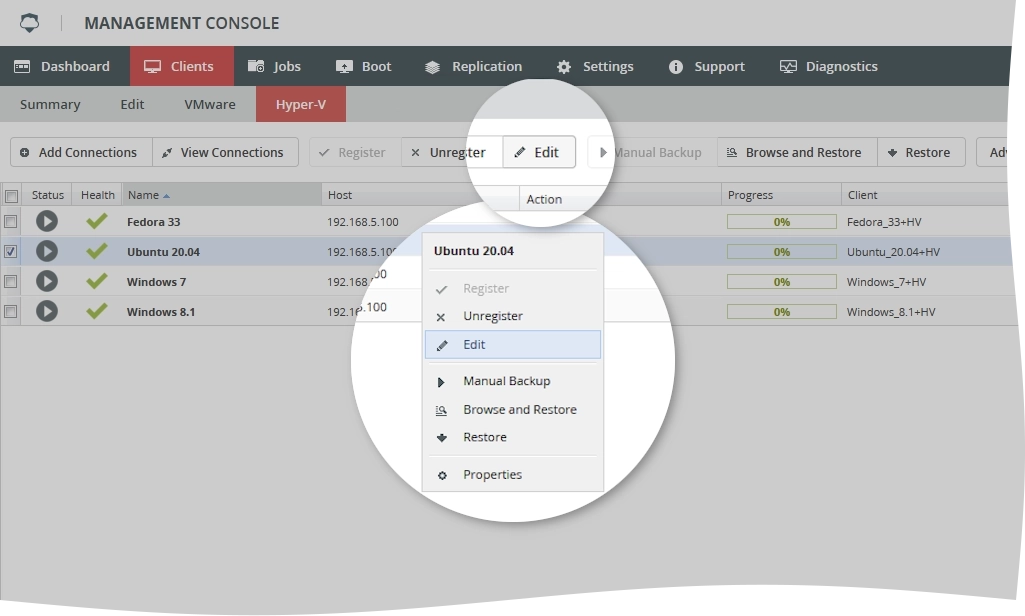The width and height of the screenshot is (1025, 616).
Task: Click the Ubuntu 20.04 progress bar
Action: 782,252
